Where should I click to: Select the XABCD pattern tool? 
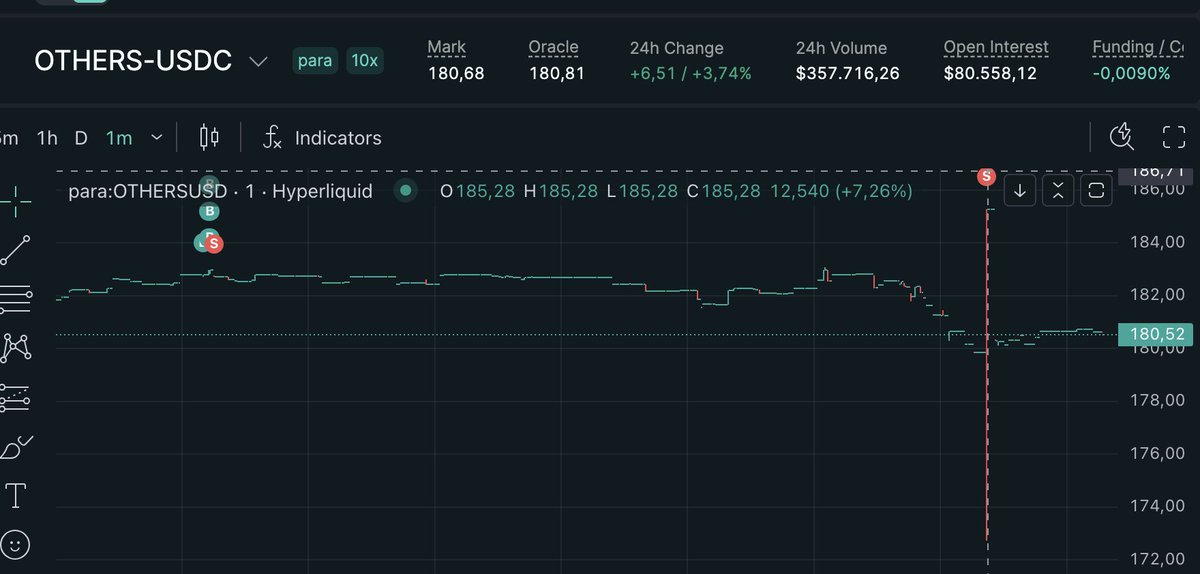16,347
